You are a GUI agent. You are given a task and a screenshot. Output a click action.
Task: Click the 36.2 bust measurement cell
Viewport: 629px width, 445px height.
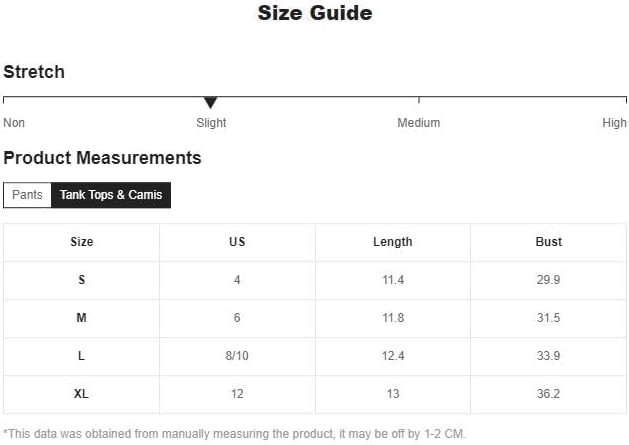pyautogui.click(x=548, y=394)
